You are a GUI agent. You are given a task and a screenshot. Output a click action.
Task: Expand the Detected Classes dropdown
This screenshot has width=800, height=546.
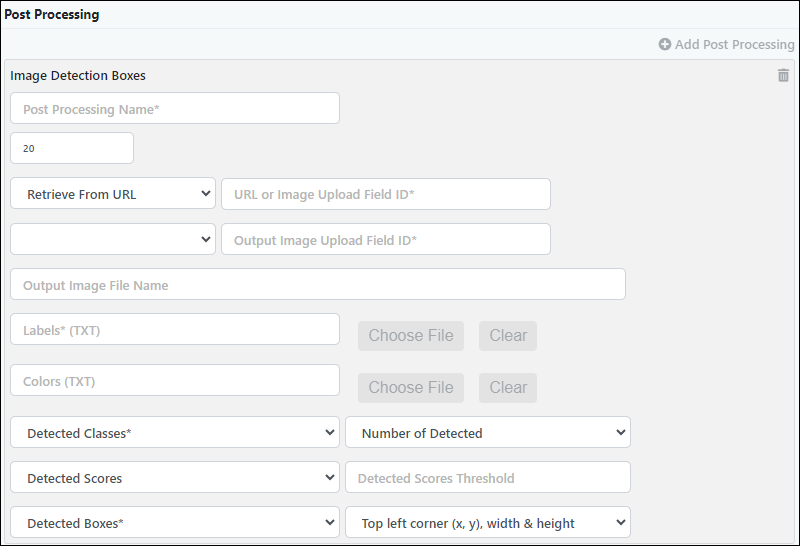coord(175,432)
